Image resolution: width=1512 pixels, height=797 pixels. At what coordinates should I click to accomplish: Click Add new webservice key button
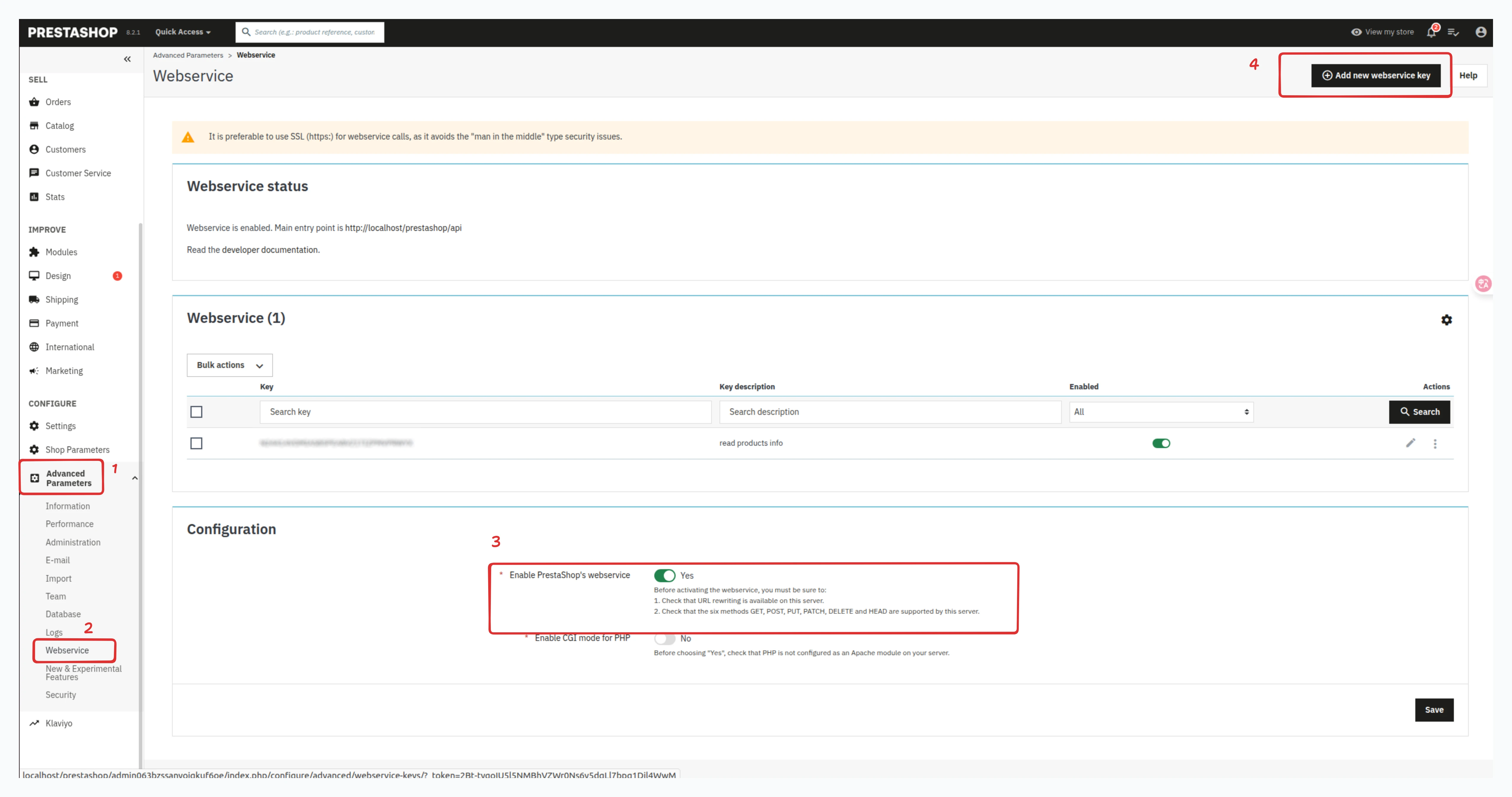pos(1376,75)
